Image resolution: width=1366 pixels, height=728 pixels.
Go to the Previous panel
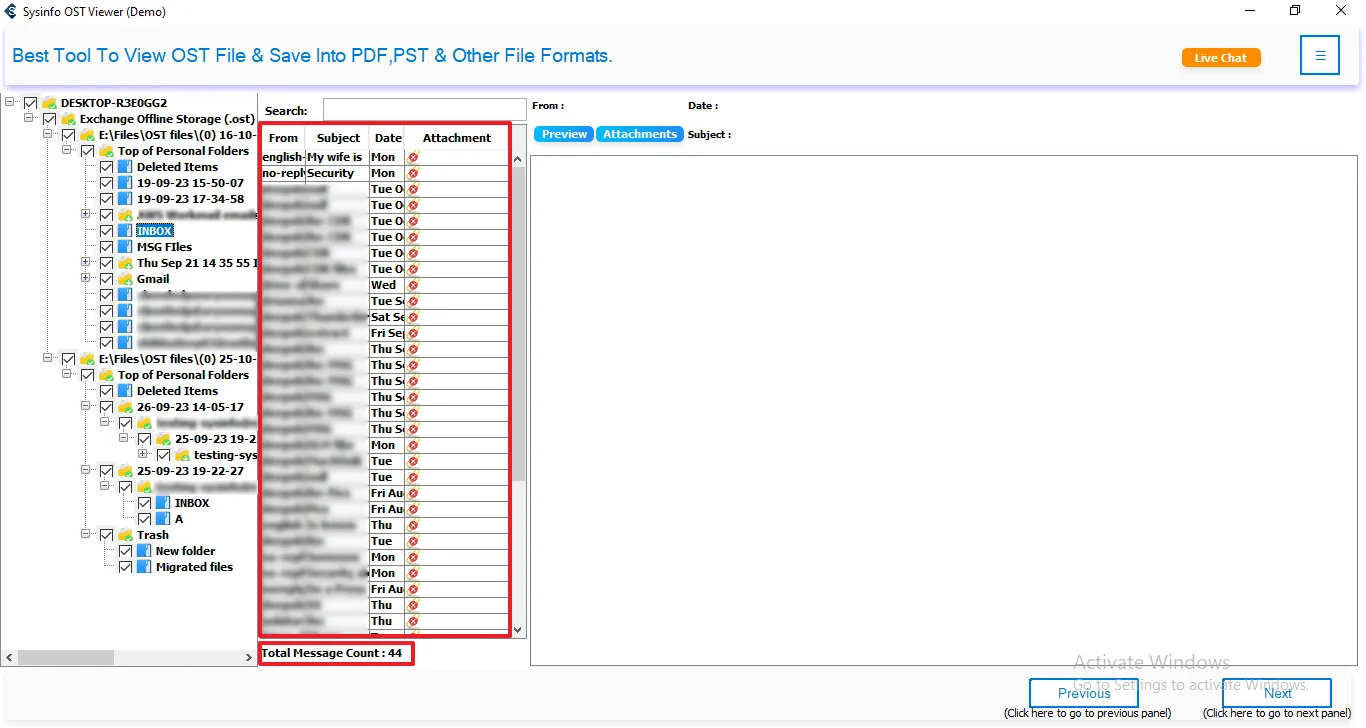click(1084, 693)
